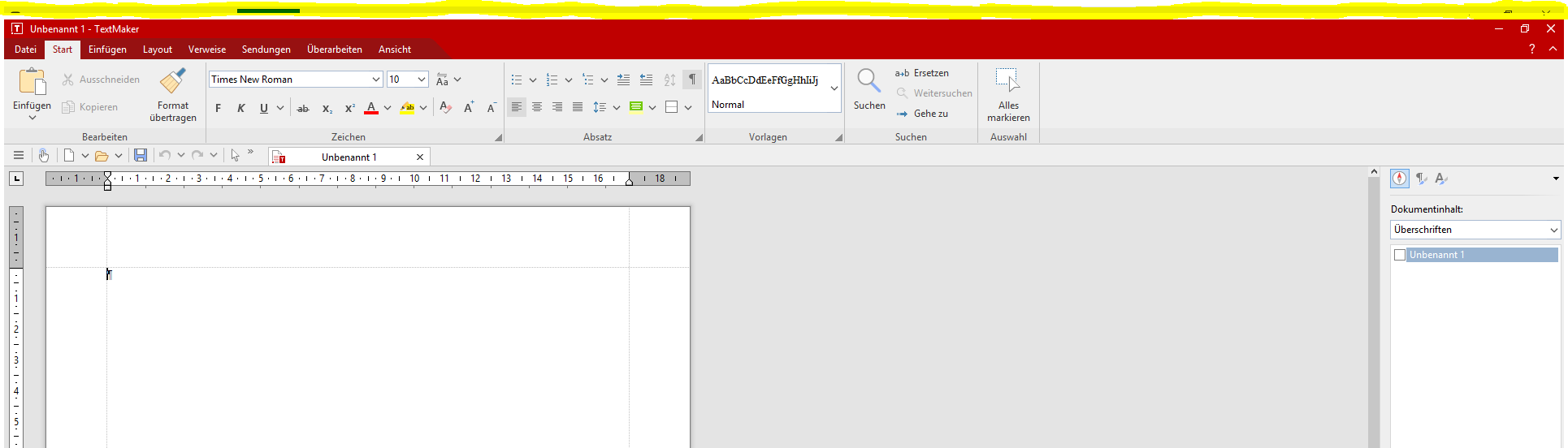This screenshot has width=1568, height=448.
Task: Clear character formatting with eraser icon
Action: pos(445,108)
